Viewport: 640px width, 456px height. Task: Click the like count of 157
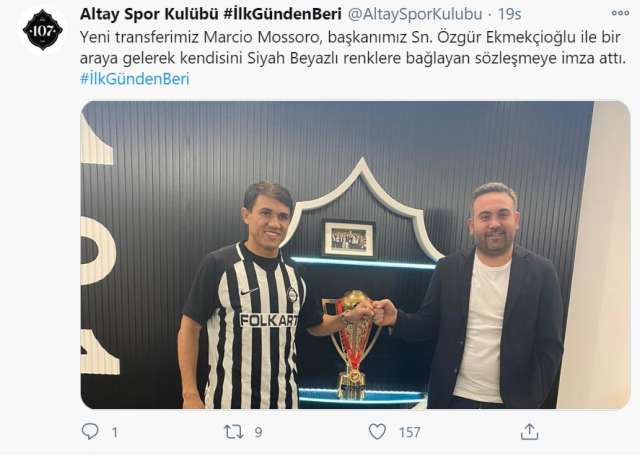[409, 432]
